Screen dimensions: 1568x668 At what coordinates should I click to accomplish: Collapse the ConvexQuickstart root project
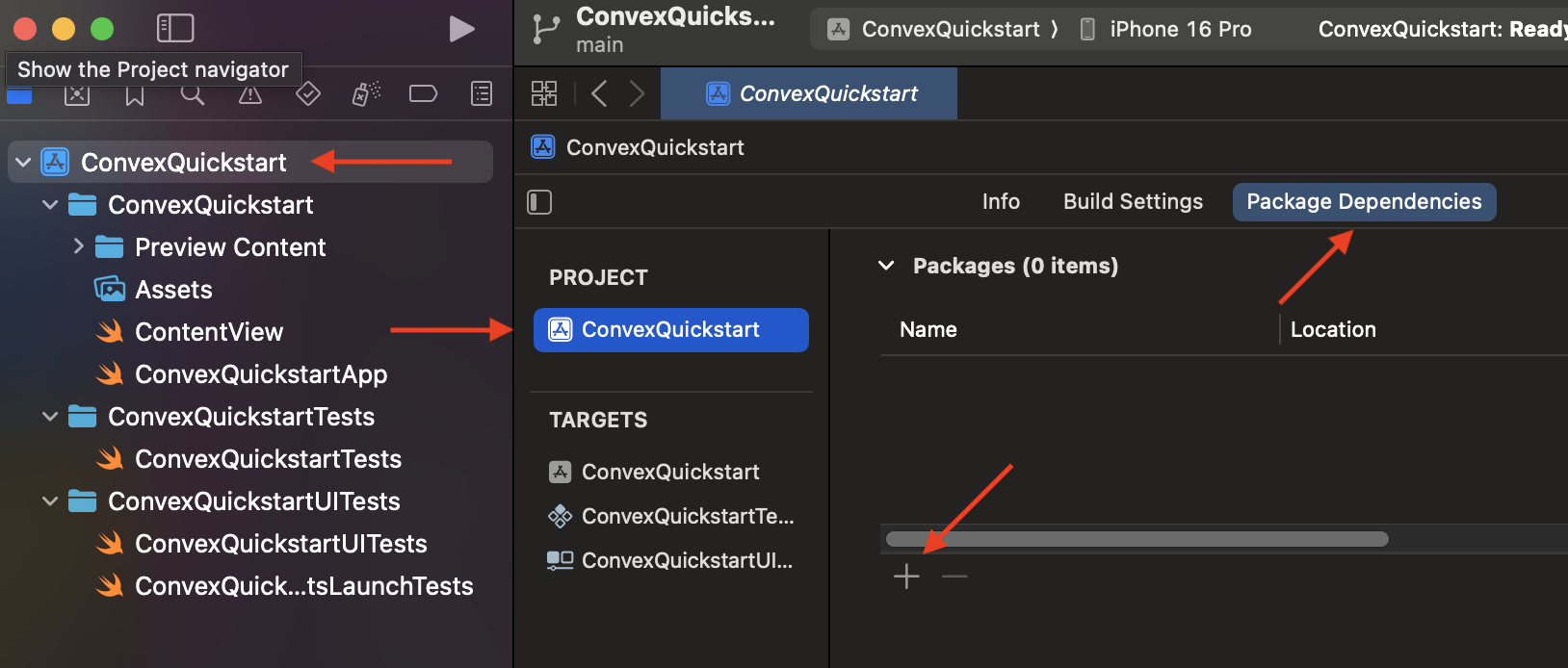(24, 163)
